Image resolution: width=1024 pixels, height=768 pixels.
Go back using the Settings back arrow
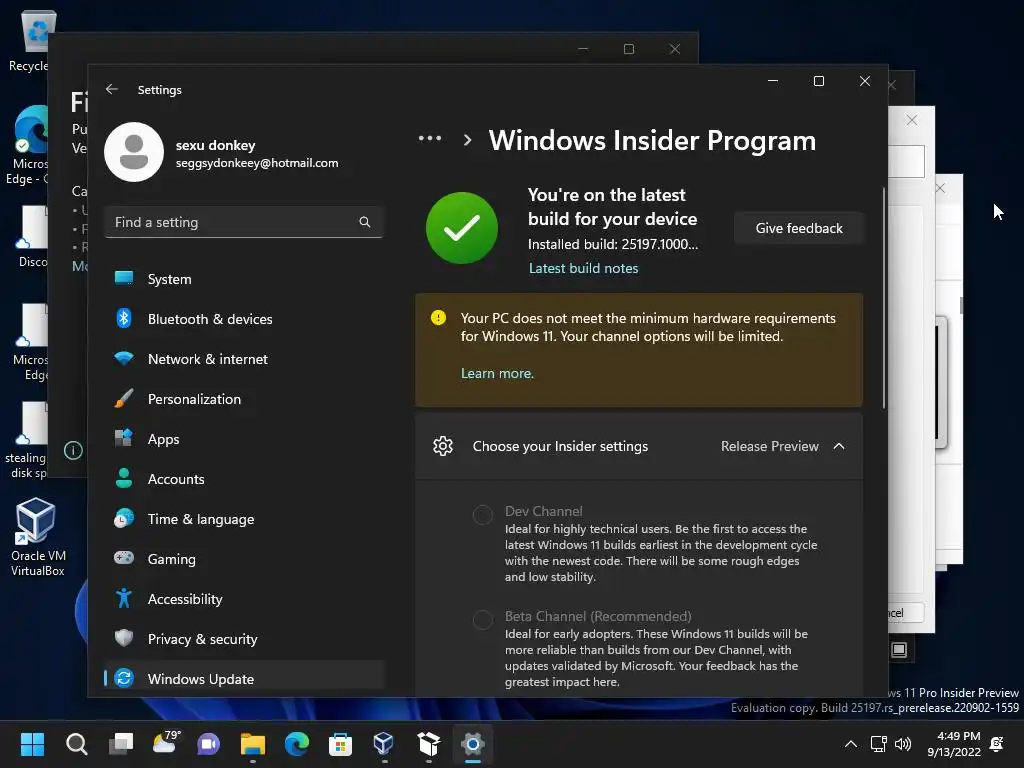pos(112,89)
